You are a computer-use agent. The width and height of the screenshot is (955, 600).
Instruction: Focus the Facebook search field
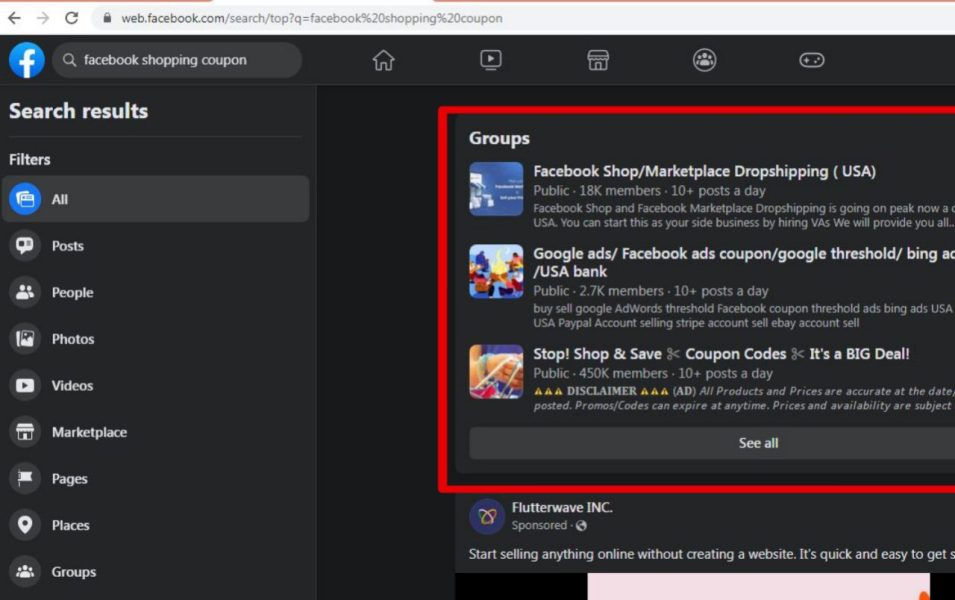click(x=177, y=60)
